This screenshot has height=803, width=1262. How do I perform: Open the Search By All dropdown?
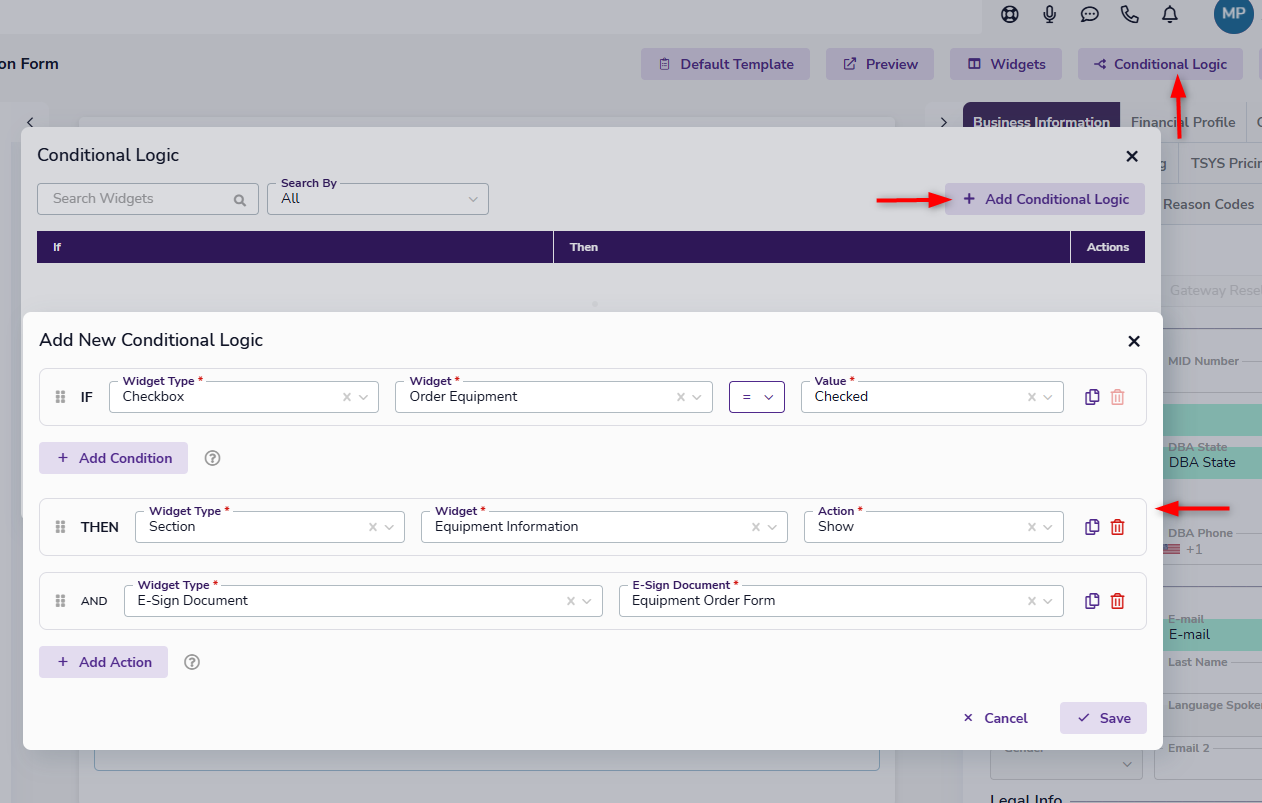point(378,199)
